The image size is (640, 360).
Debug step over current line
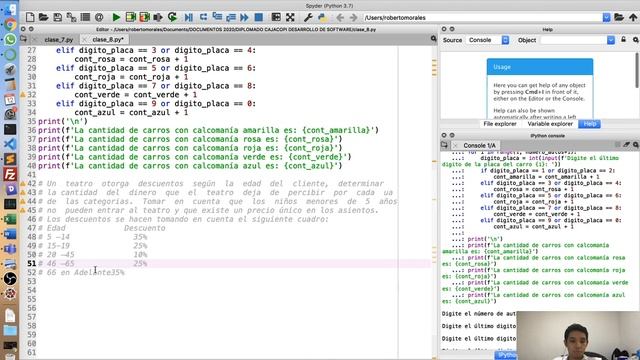(x=203, y=17)
